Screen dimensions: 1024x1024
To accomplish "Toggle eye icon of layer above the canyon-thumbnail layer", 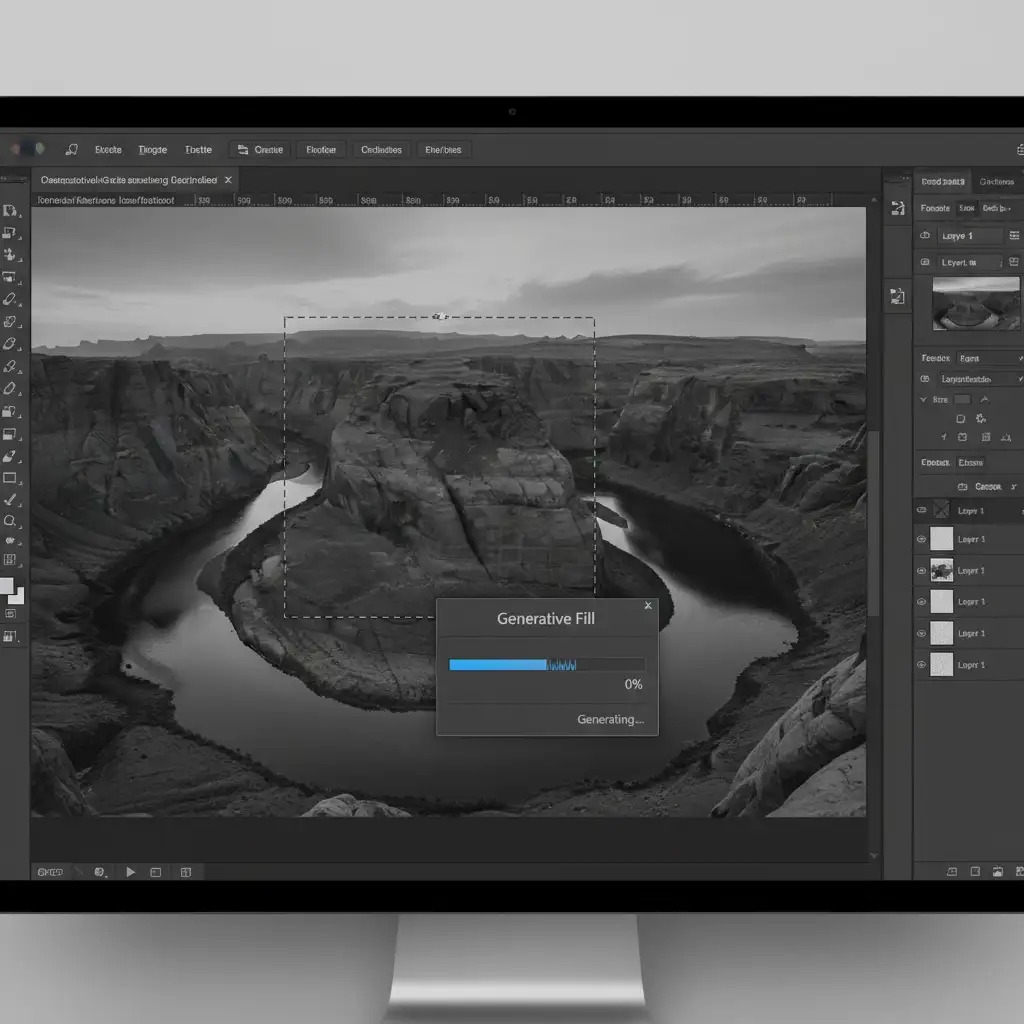I will point(922,540).
